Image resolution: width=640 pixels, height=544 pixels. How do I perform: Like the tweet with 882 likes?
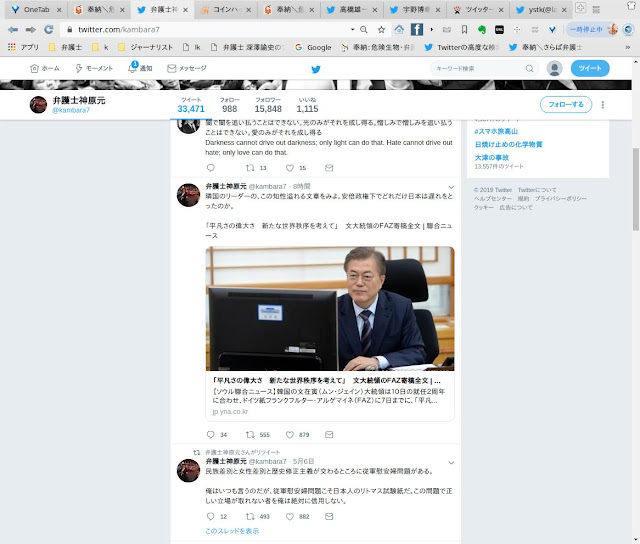click(x=290, y=517)
